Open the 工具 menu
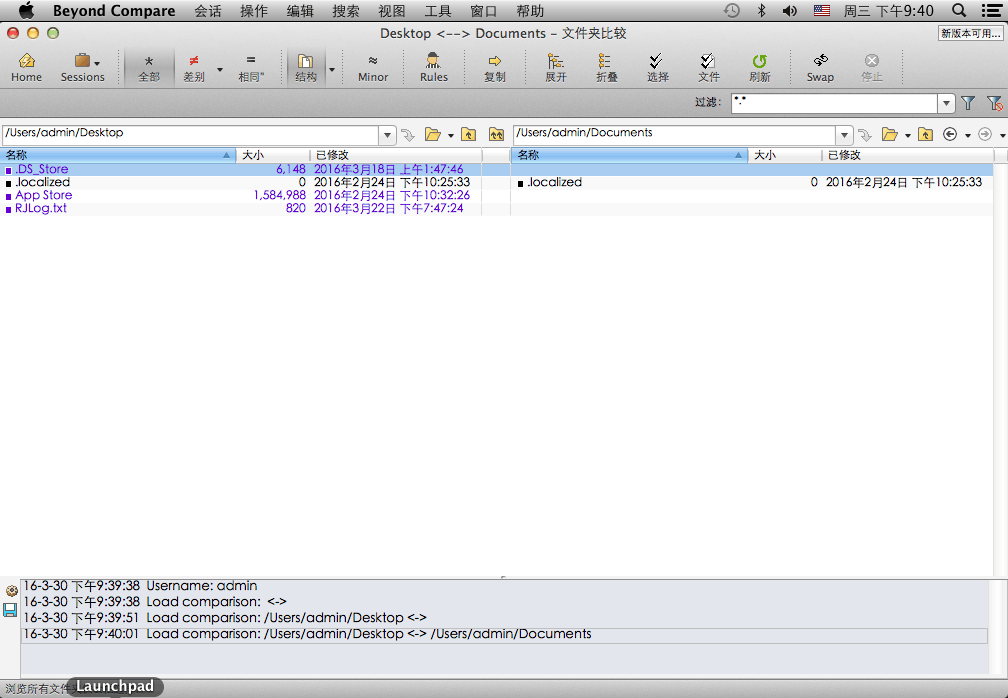Screen dimensions: 1008x698 click(x=438, y=10)
